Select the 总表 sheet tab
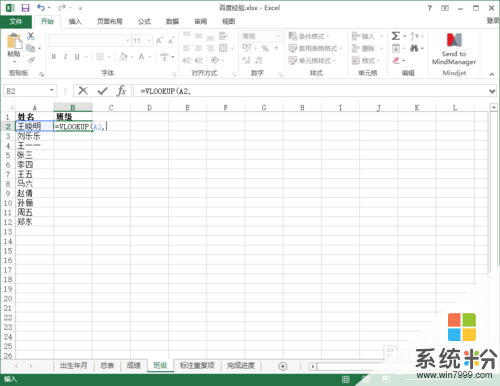The height and width of the screenshot is (386, 500). coord(107,366)
